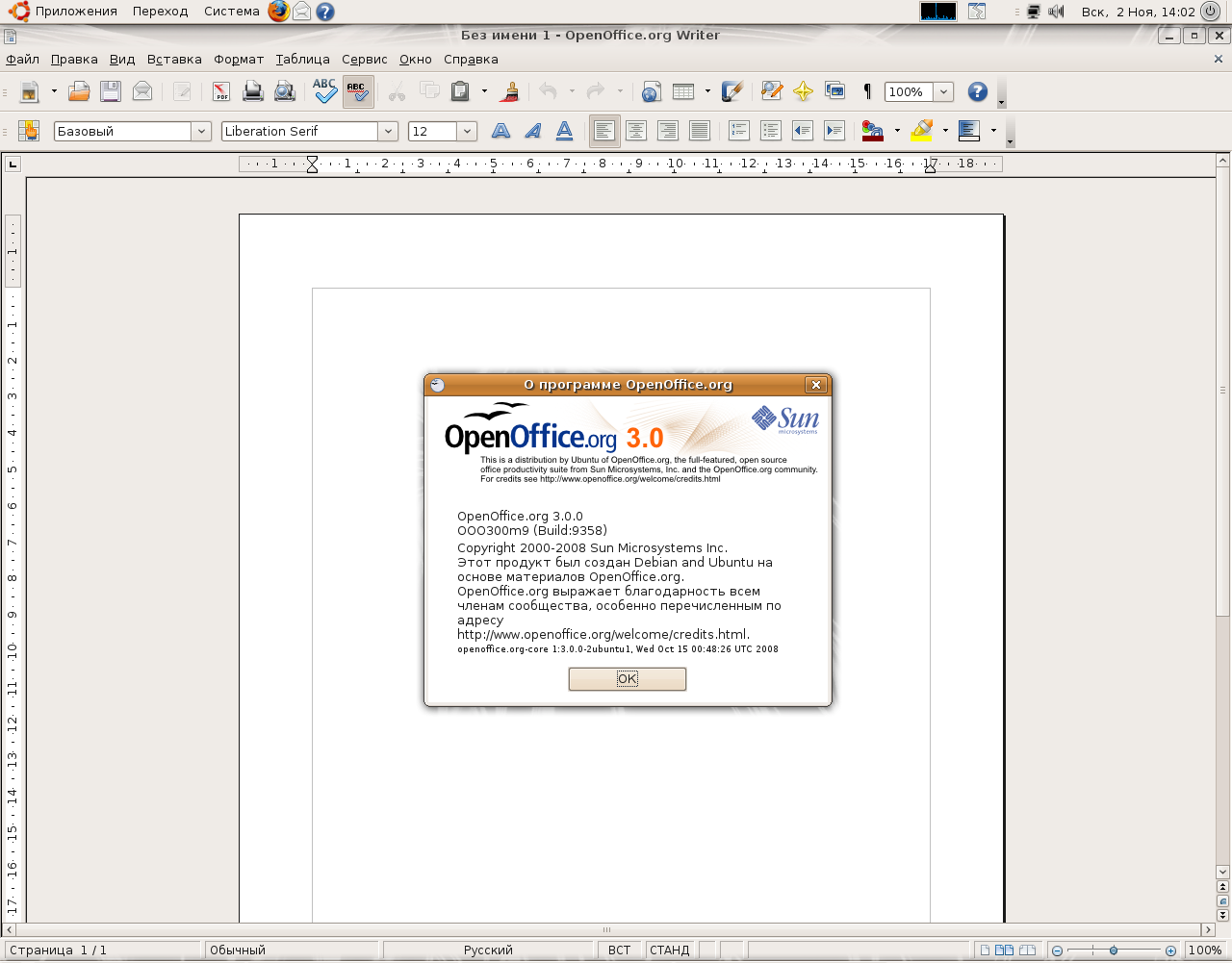
Task: Open the Find & Replace icon
Action: point(772,91)
